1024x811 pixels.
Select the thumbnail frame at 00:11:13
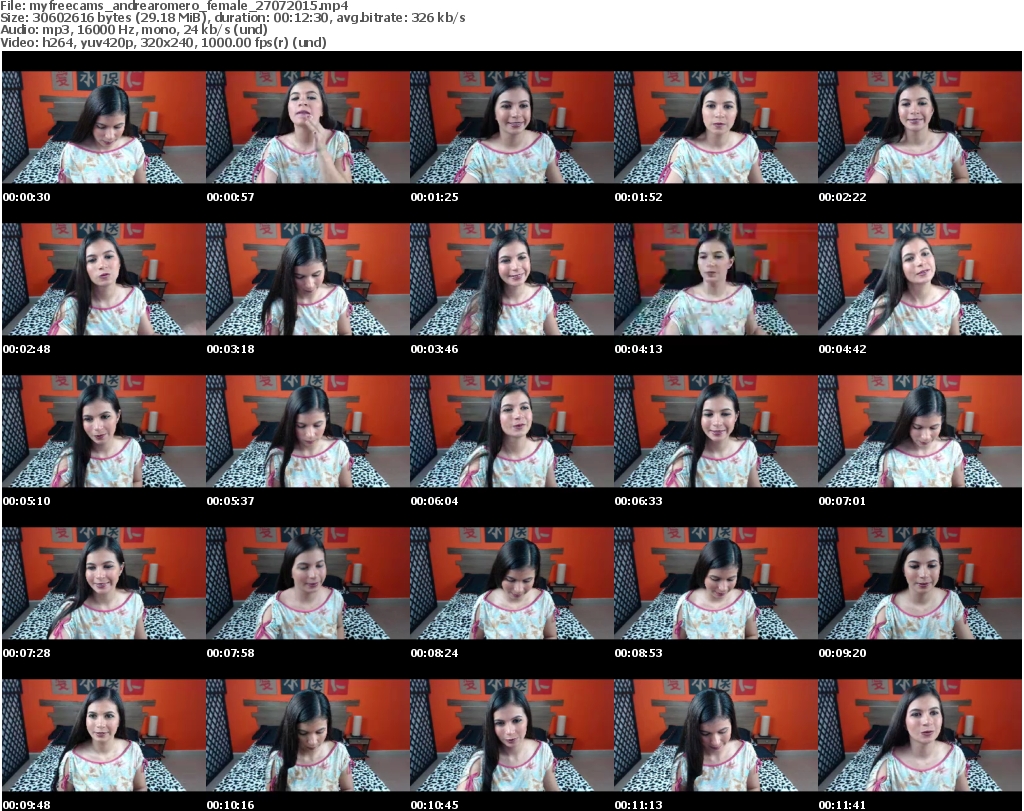pos(716,736)
